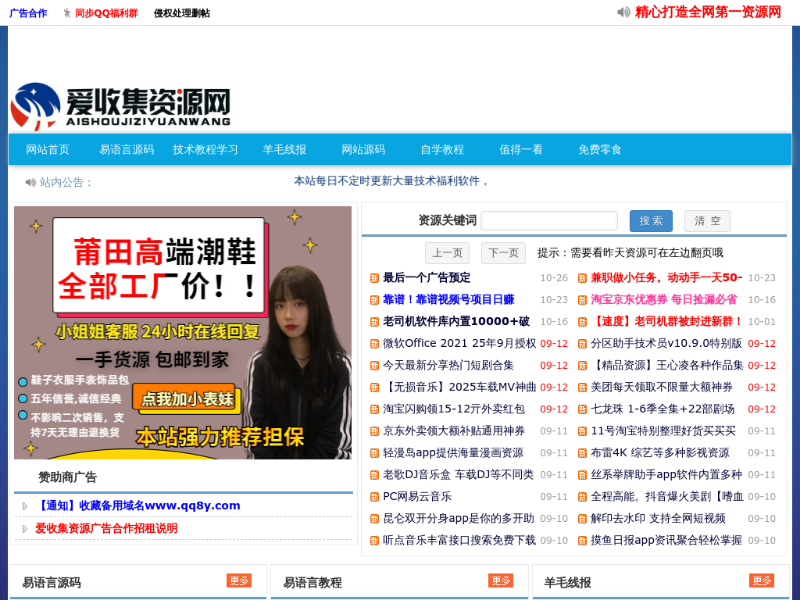Click the orange bullet icon before 最后一个广告预定
The height and width of the screenshot is (600, 800).
[374, 278]
